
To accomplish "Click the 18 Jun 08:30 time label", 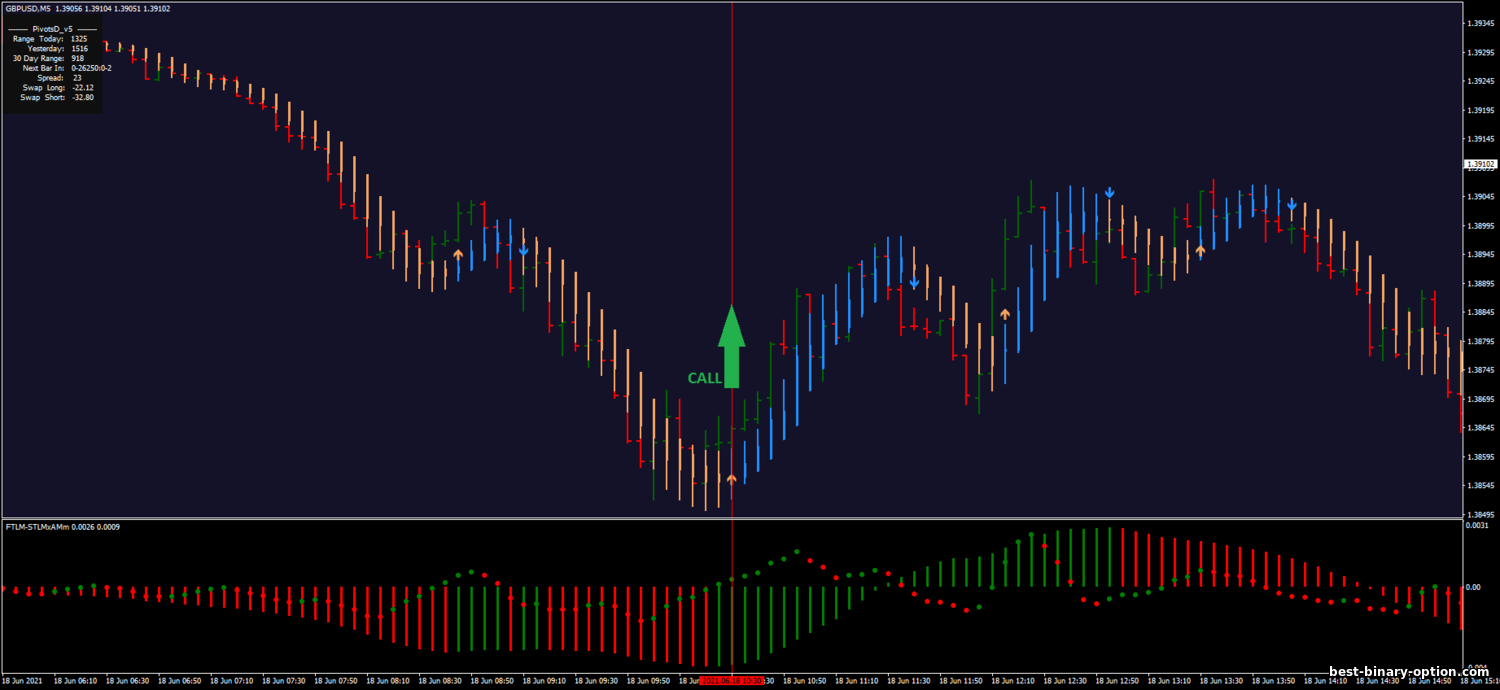I will coord(440,680).
